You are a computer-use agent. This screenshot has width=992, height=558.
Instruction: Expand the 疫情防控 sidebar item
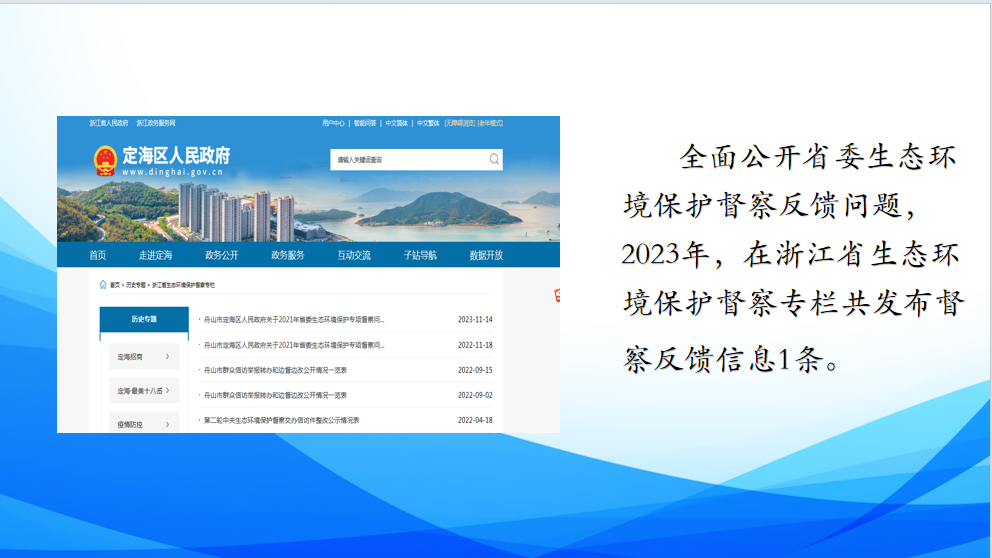(x=144, y=423)
